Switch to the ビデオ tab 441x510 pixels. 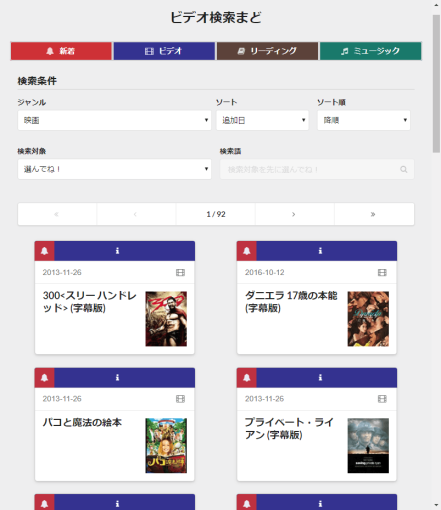pos(164,51)
